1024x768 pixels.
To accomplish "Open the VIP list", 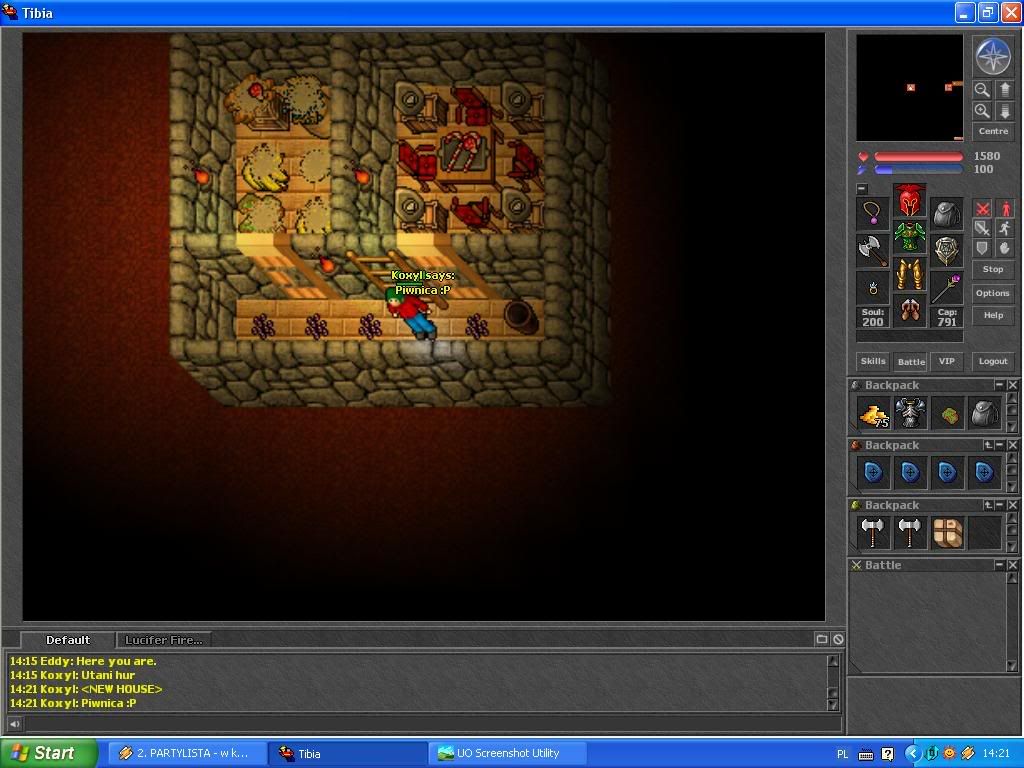I will [x=946, y=361].
